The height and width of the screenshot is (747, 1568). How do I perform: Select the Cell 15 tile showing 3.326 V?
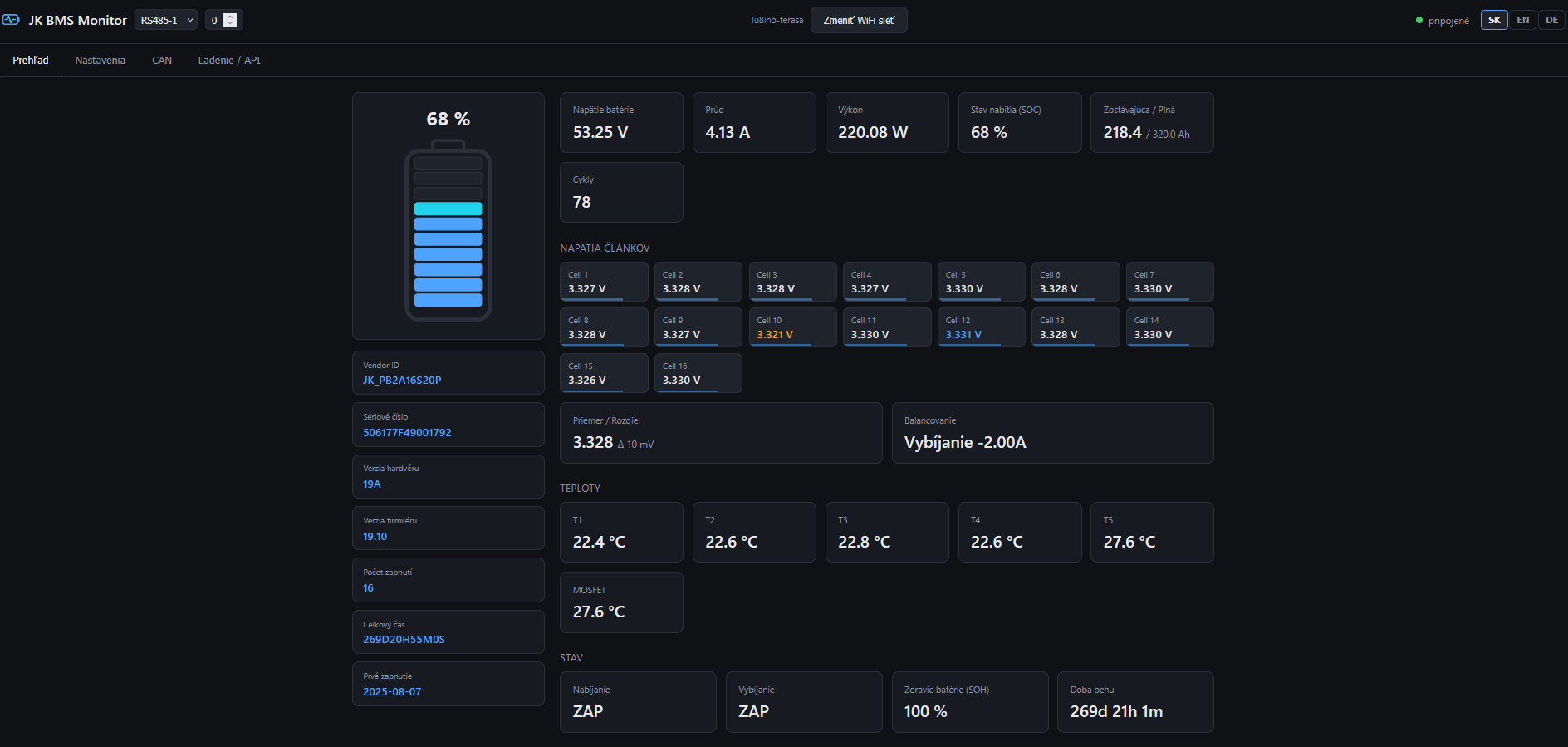point(604,373)
